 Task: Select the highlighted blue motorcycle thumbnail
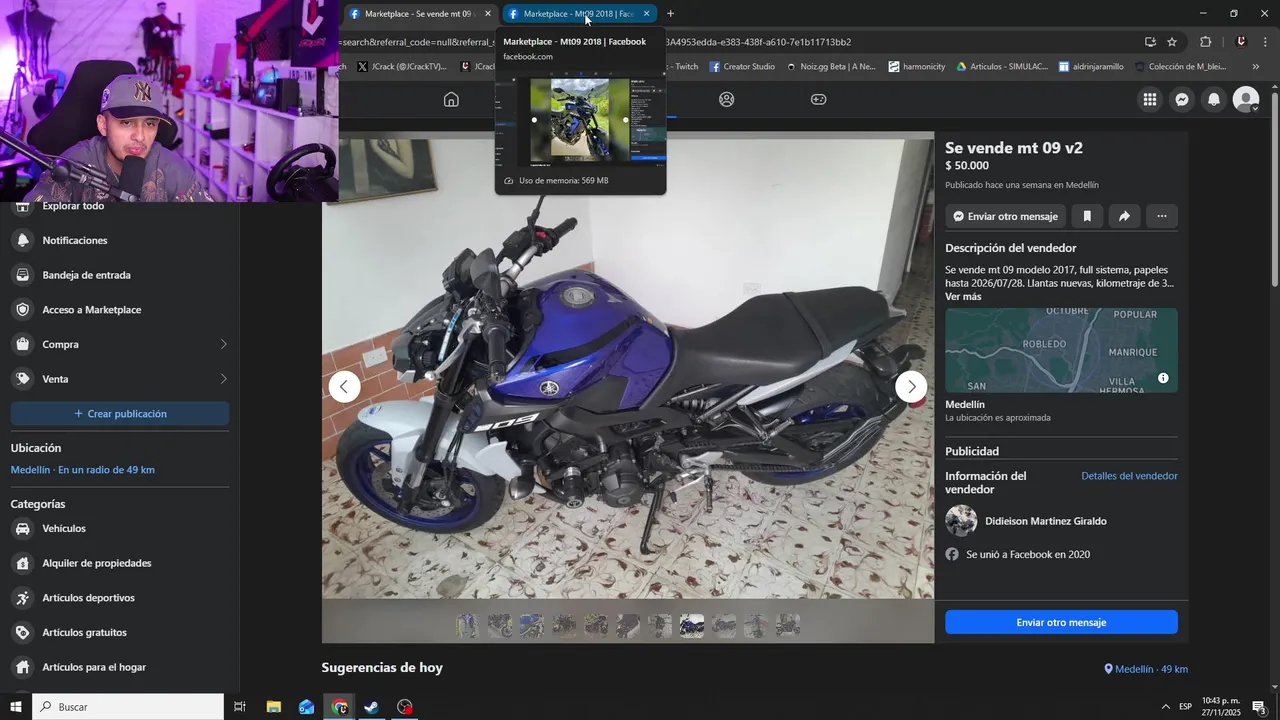[x=692, y=626]
